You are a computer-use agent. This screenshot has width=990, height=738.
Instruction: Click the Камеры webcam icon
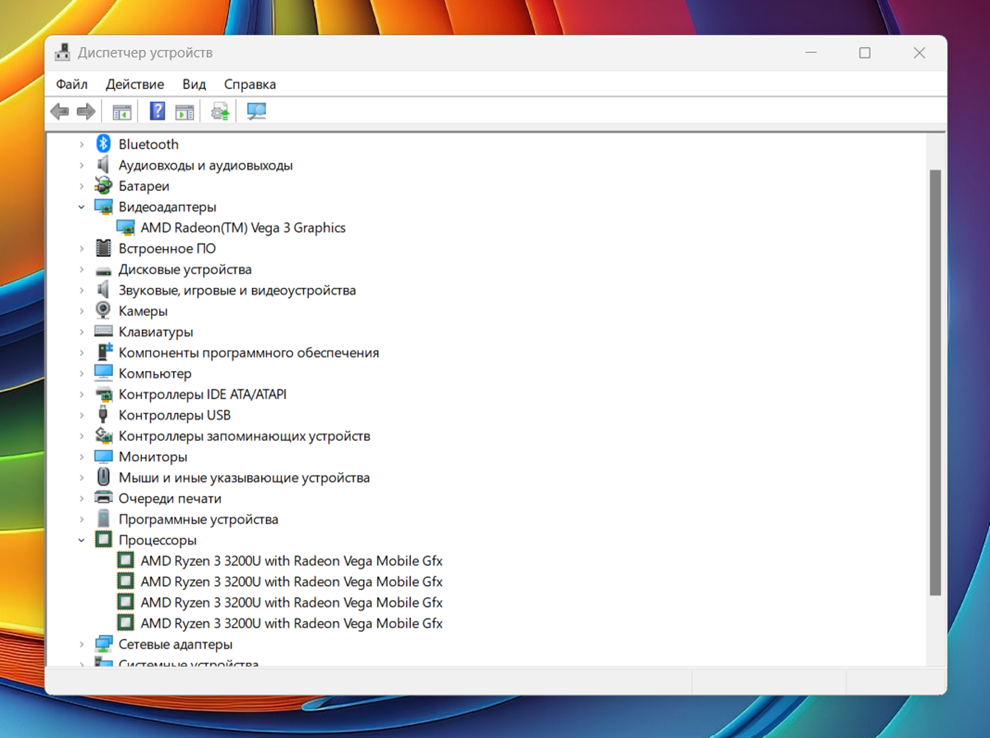[103, 311]
